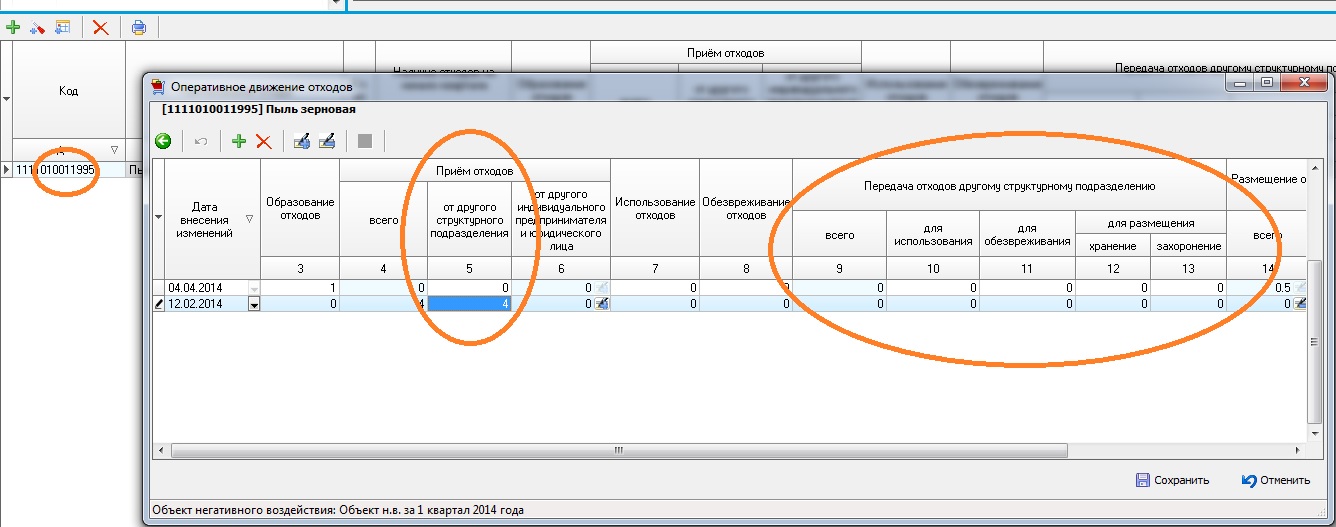Click the green plus icon in main toolbar
Screen dimensions: 1336x527
pos(13,27)
